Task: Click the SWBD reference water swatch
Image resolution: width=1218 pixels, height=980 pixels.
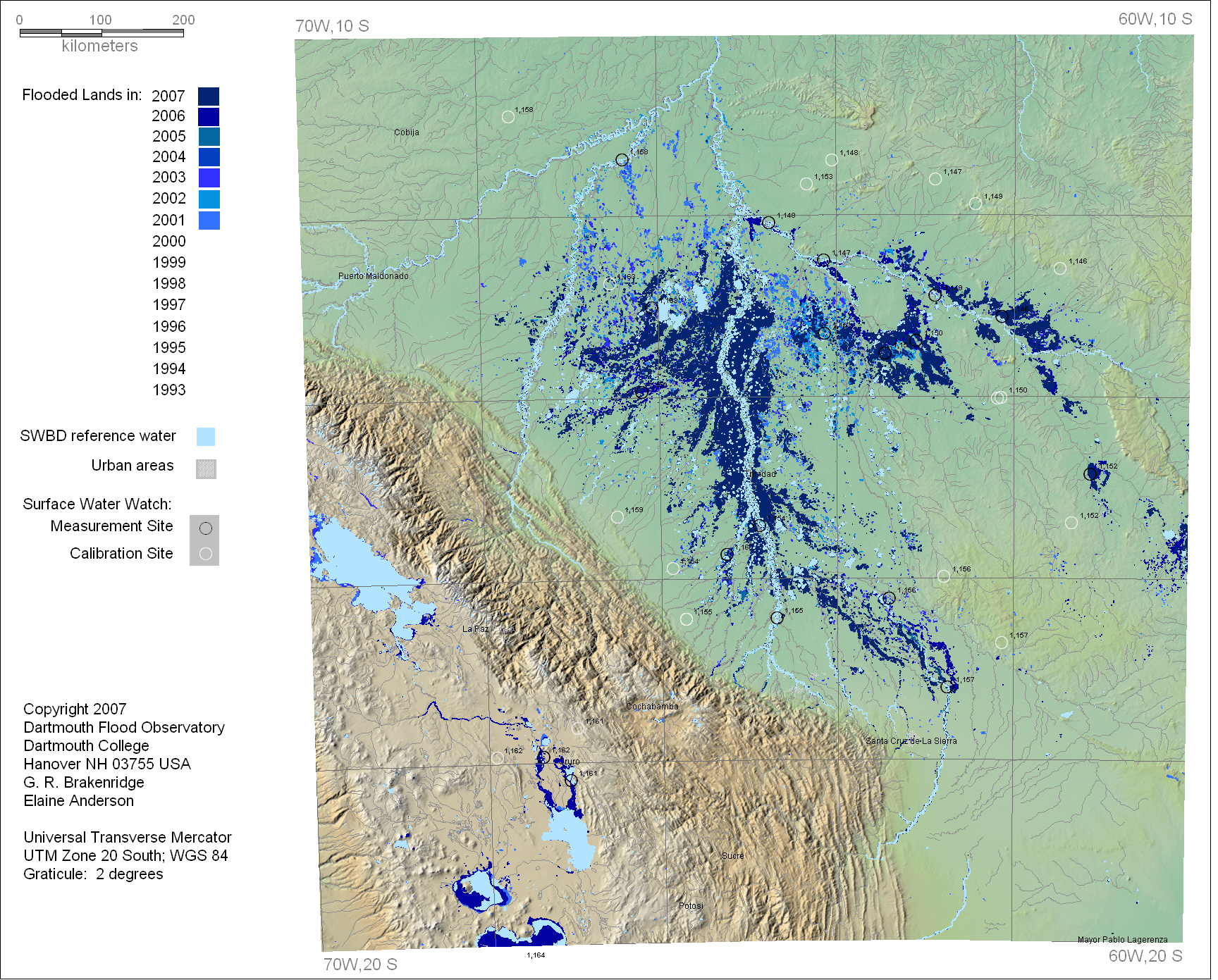Action: click(206, 437)
